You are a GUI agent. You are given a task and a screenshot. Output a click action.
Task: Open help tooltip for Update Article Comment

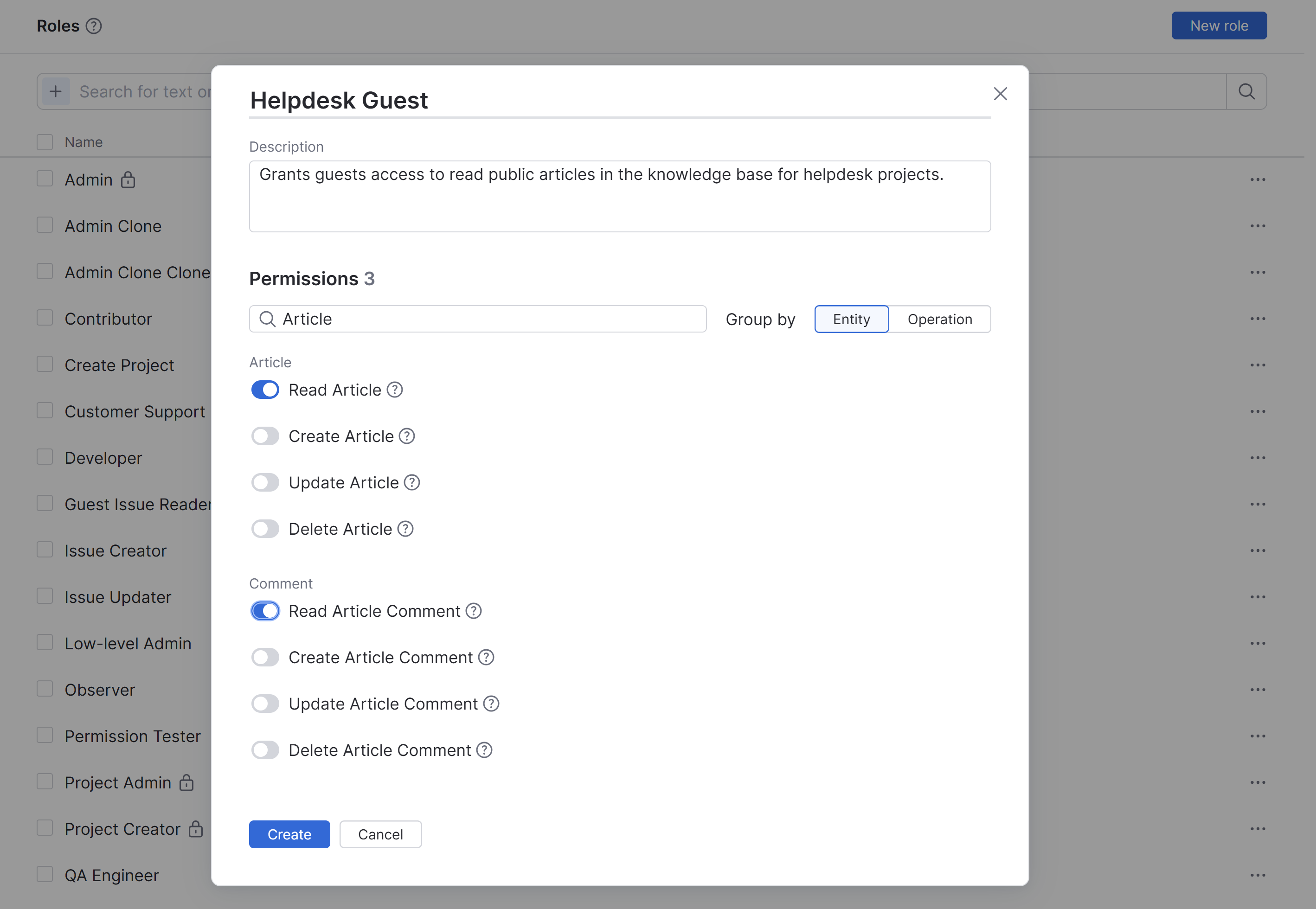pyautogui.click(x=491, y=704)
